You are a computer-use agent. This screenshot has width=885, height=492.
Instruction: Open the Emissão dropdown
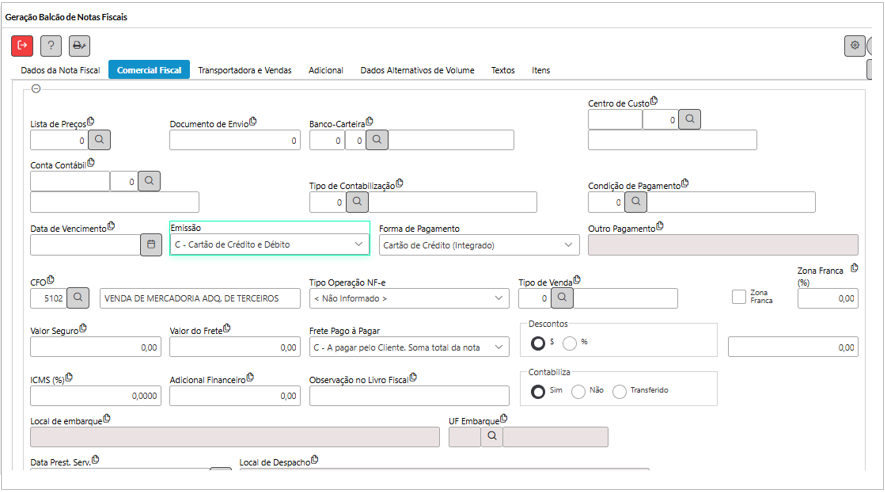(x=269, y=244)
